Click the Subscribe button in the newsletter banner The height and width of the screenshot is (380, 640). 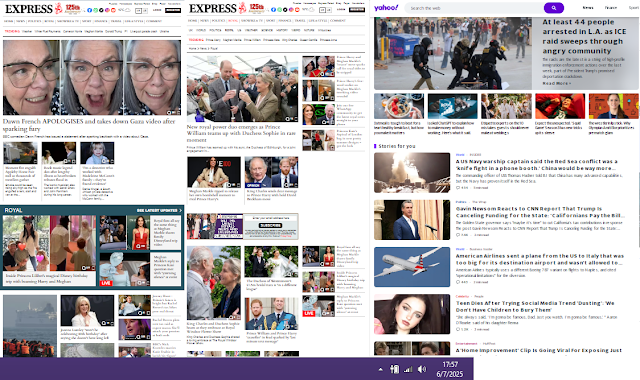[x=270, y=225]
